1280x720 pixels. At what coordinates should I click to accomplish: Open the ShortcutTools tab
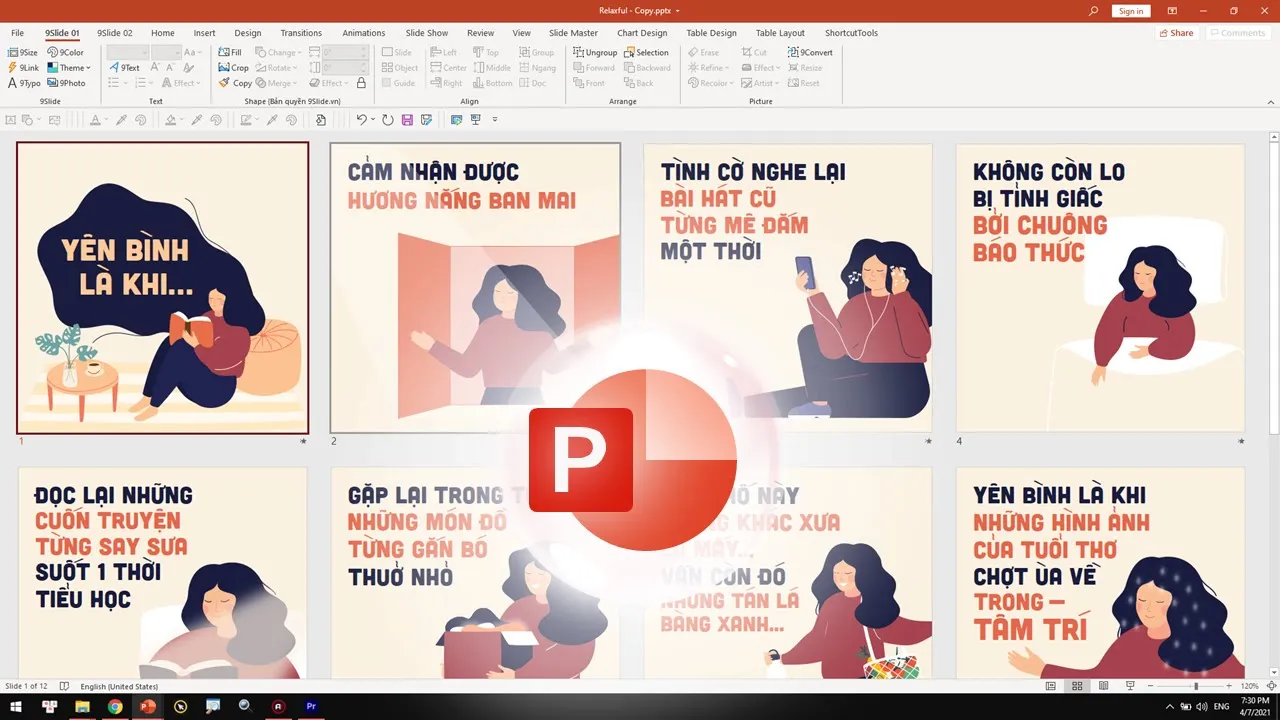851,33
